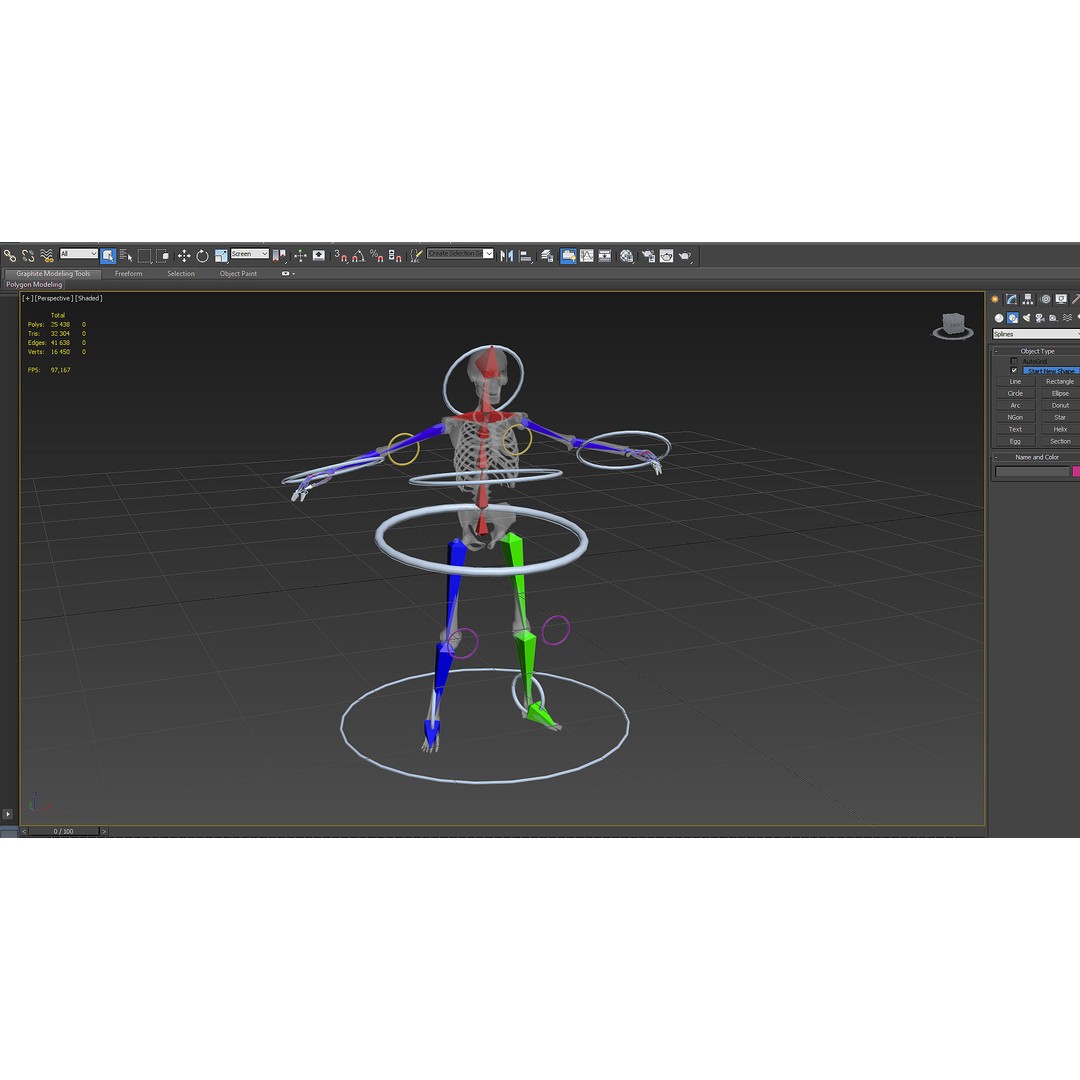Open the selection filter dropdown set to All

(78, 253)
